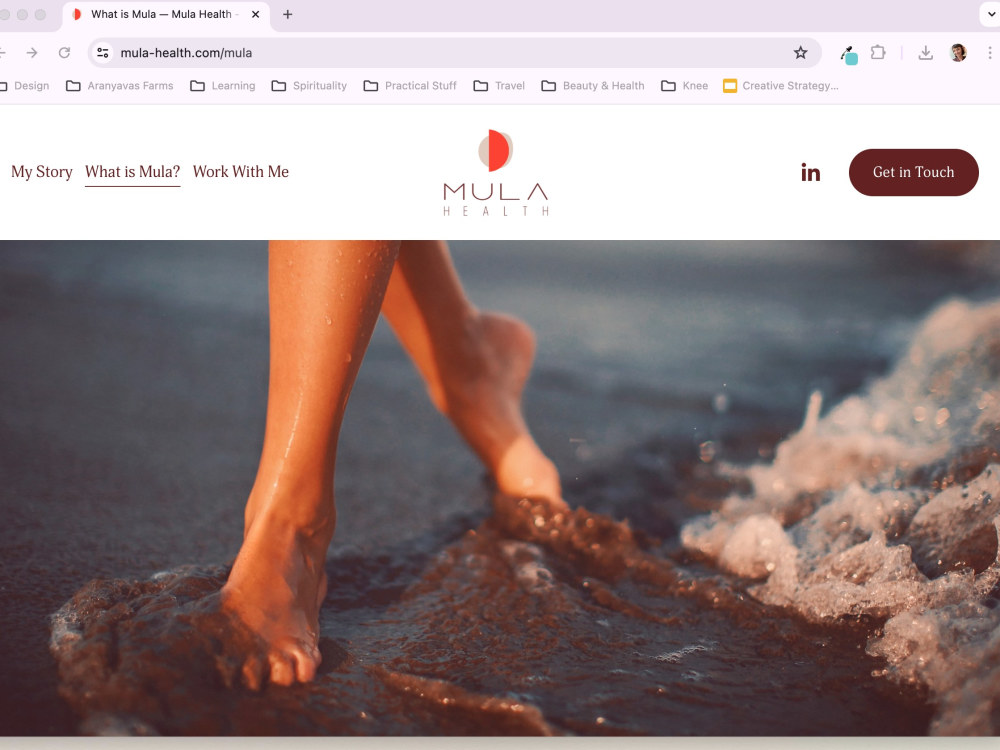1000x750 pixels.
Task: Expand the tab search dropdown arrow
Action: 991,14
